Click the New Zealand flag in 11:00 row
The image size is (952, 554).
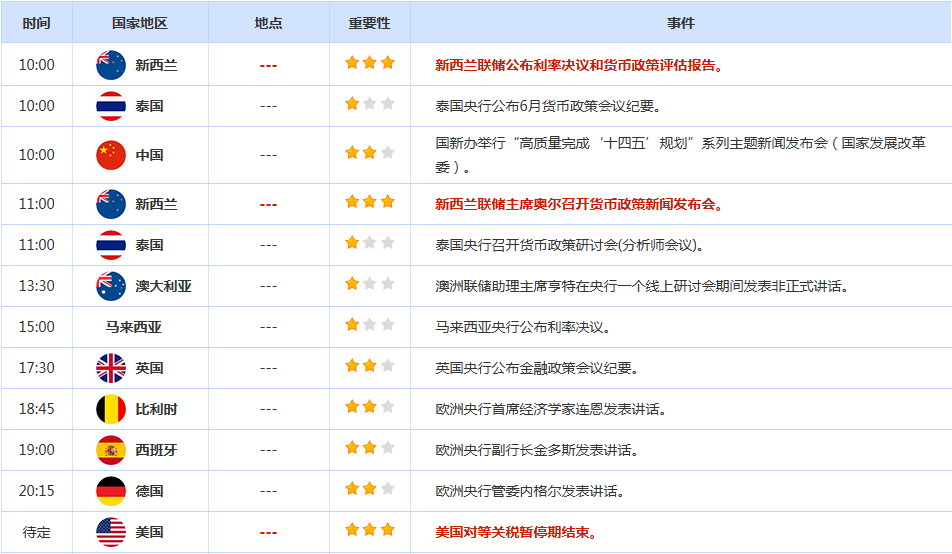coord(111,204)
